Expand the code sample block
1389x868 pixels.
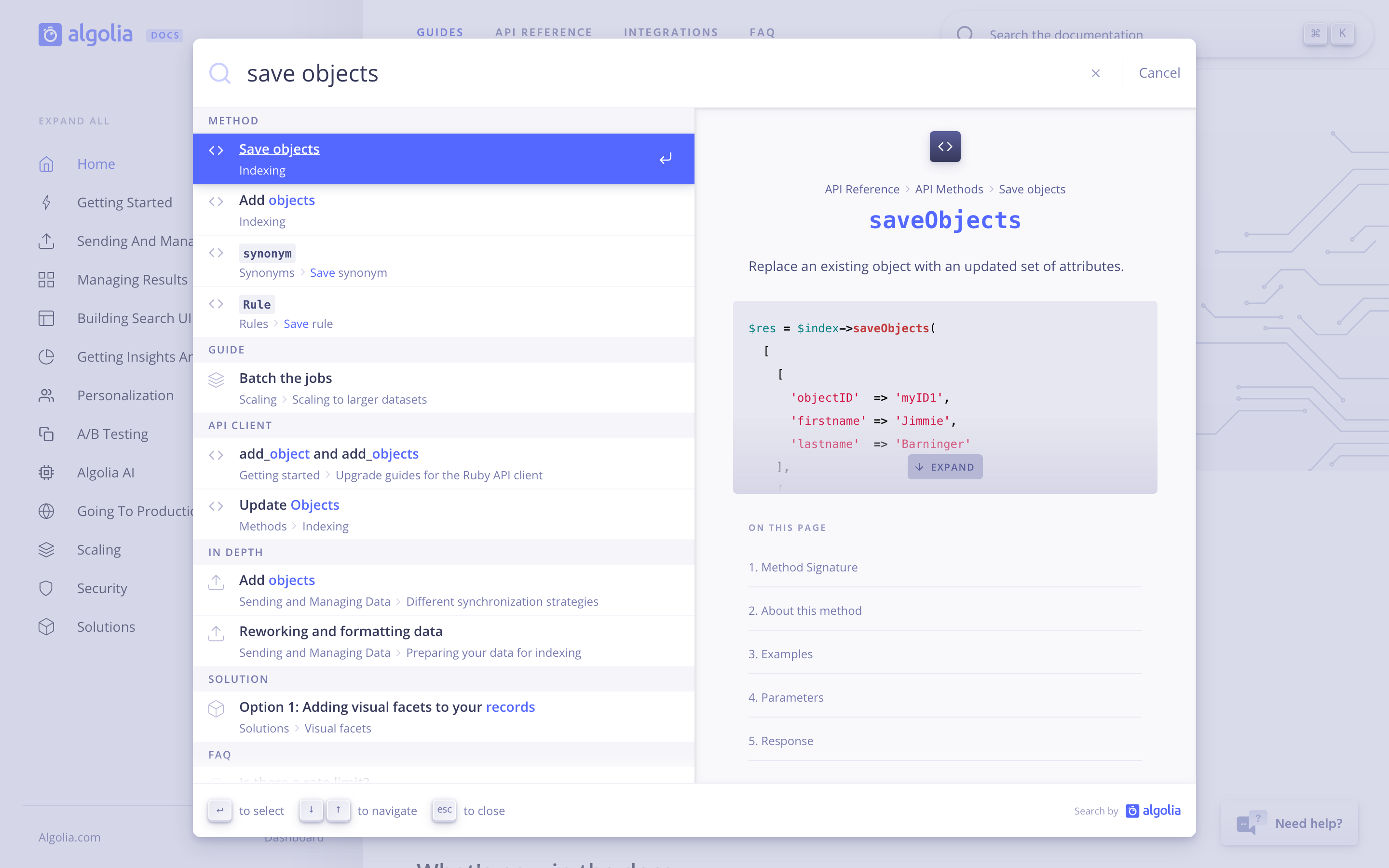tap(945, 467)
